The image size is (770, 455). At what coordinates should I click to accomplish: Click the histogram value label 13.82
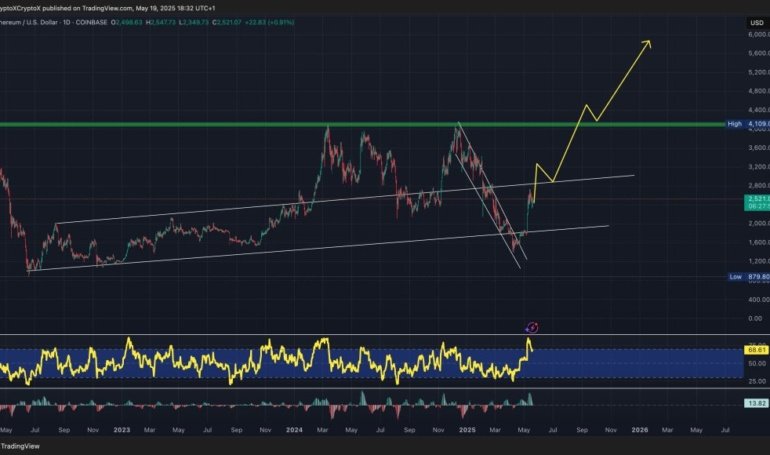[x=756, y=403]
